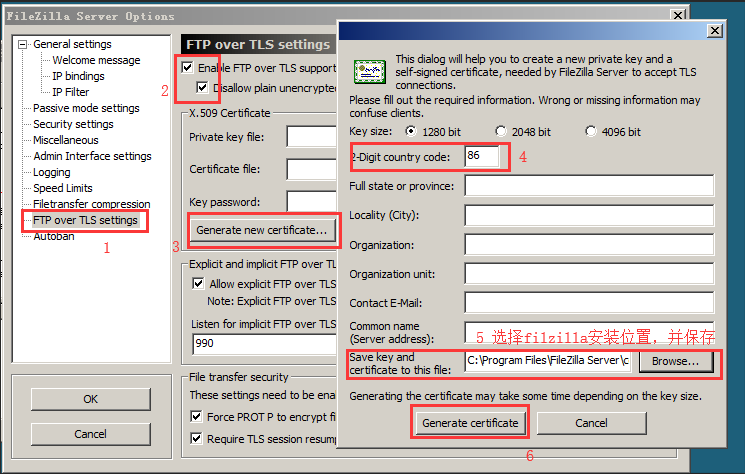Click the Locality (City) field
Screen dimensions: 745x474
pos(589,215)
